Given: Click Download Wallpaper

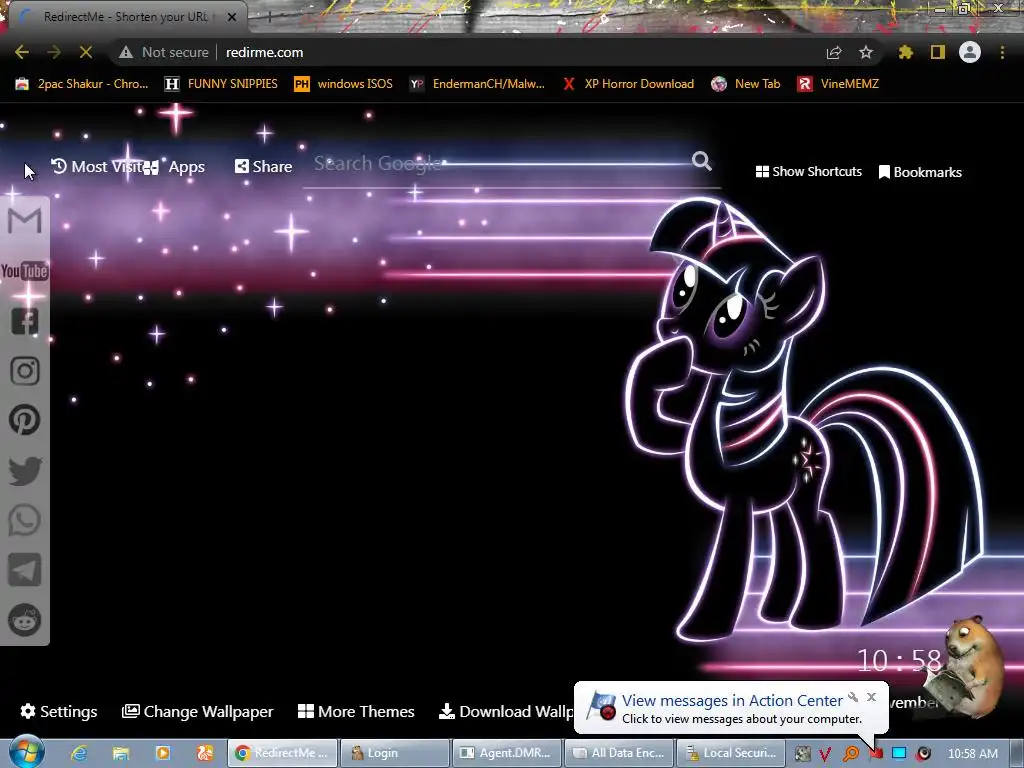Looking at the screenshot, I should (506, 711).
